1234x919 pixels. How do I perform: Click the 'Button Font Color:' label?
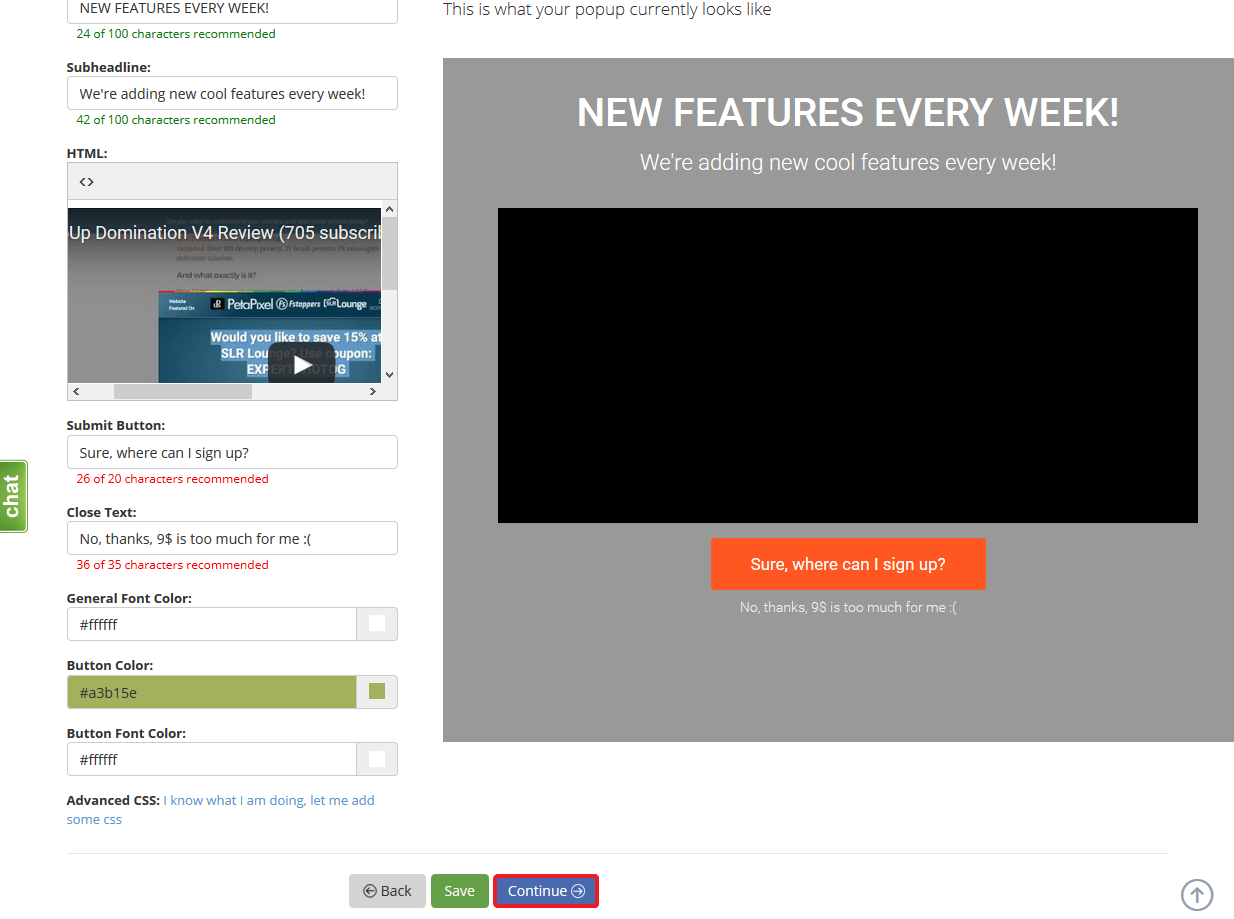coord(126,733)
